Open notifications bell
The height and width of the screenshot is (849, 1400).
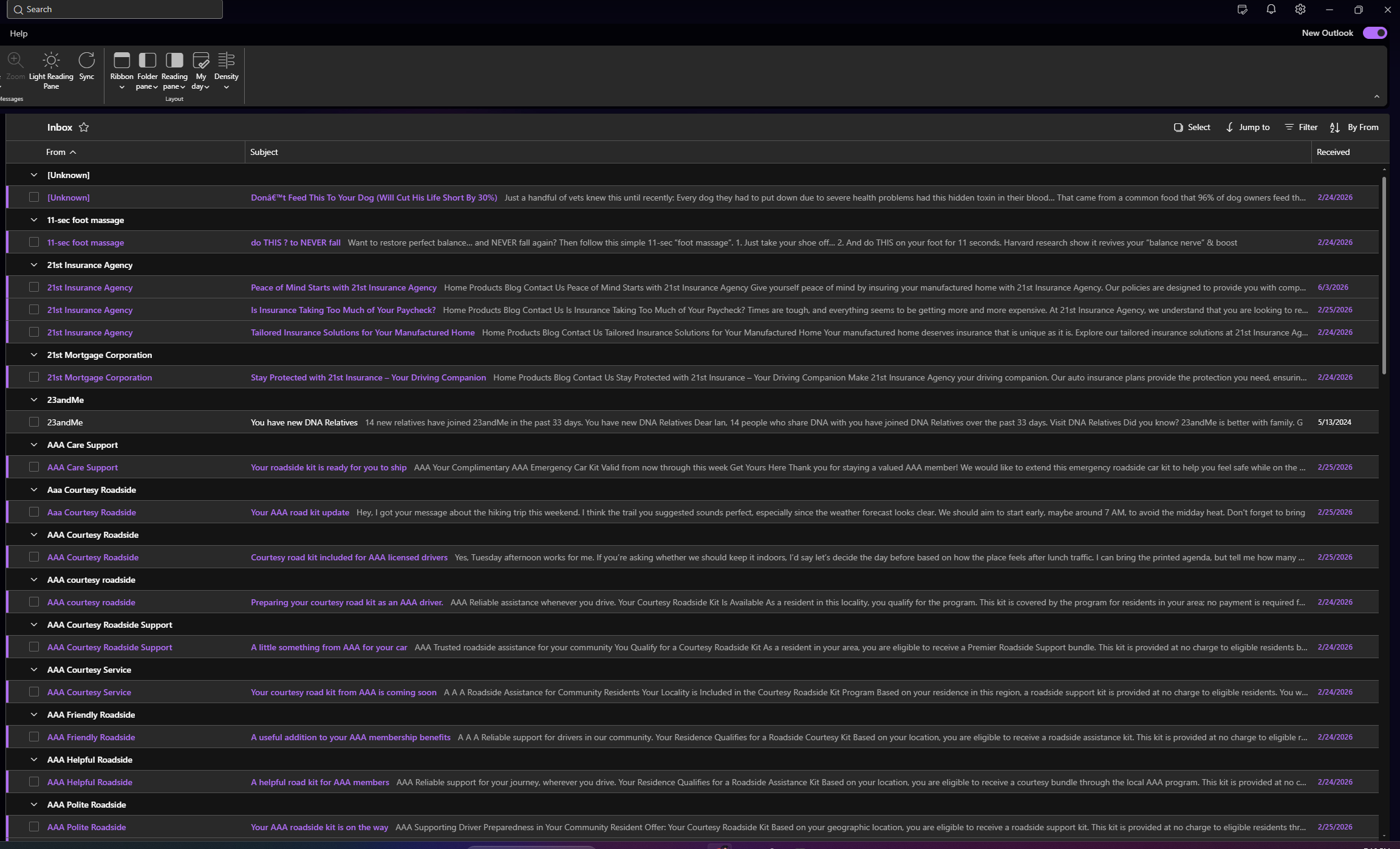pyautogui.click(x=1271, y=10)
